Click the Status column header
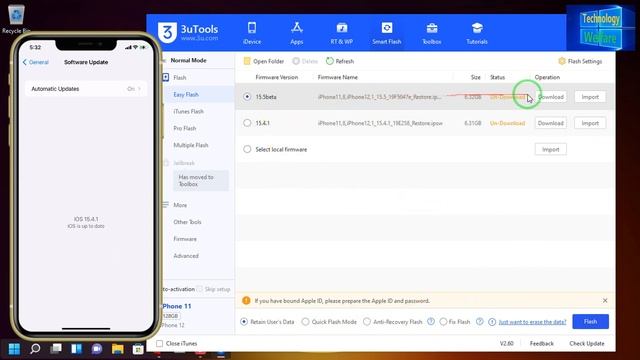 pos(497,77)
